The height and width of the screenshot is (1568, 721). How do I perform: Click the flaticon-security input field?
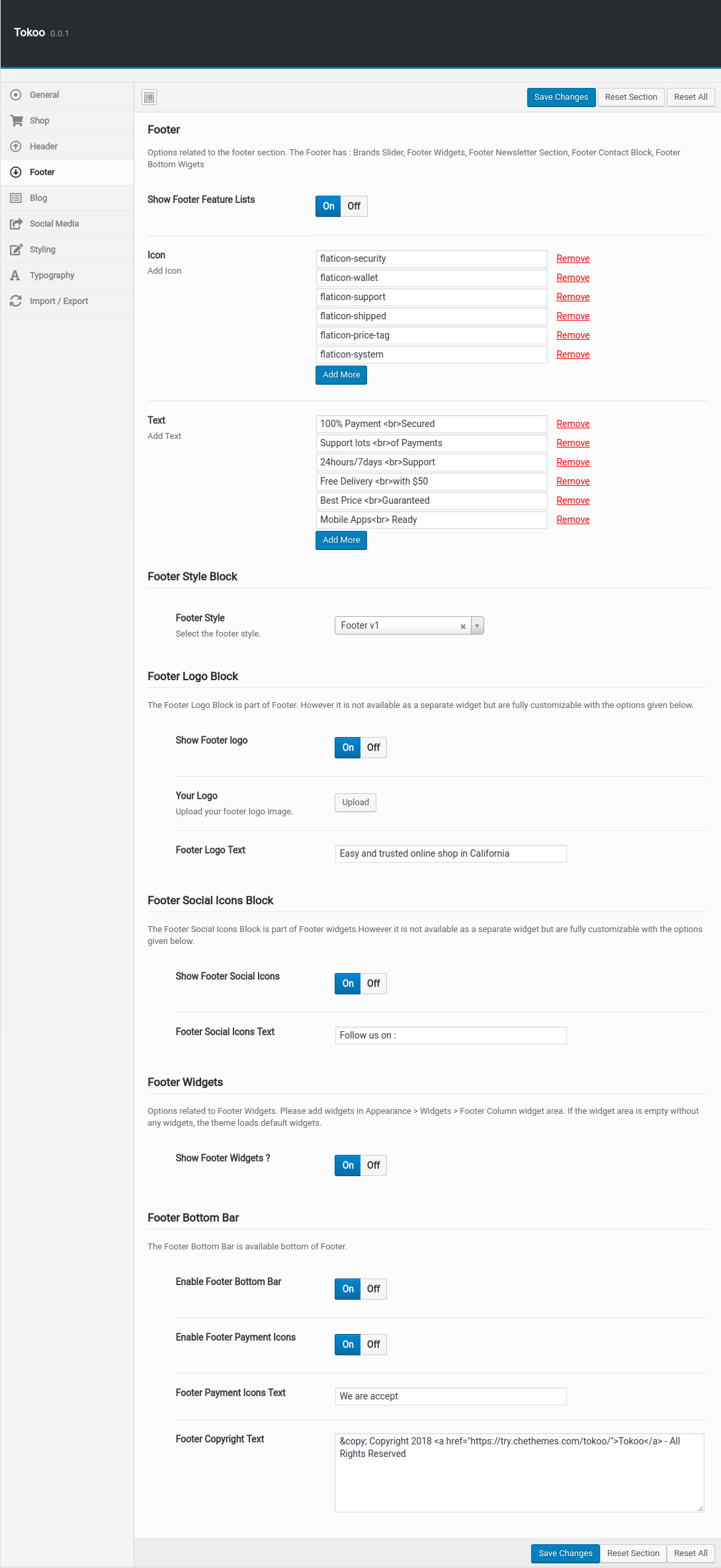click(431, 258)
